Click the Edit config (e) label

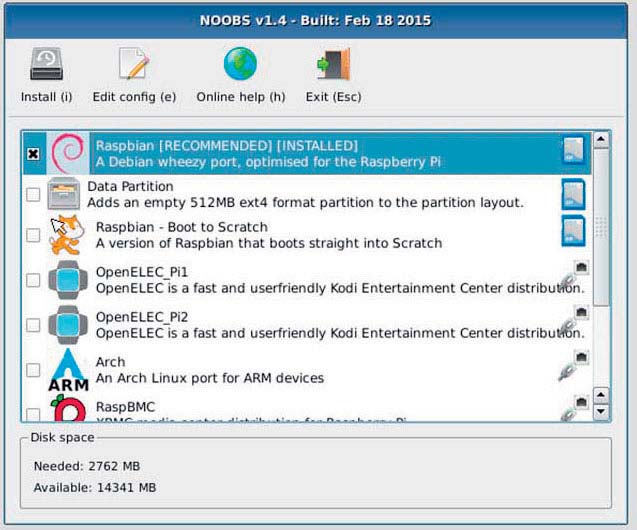134,97
